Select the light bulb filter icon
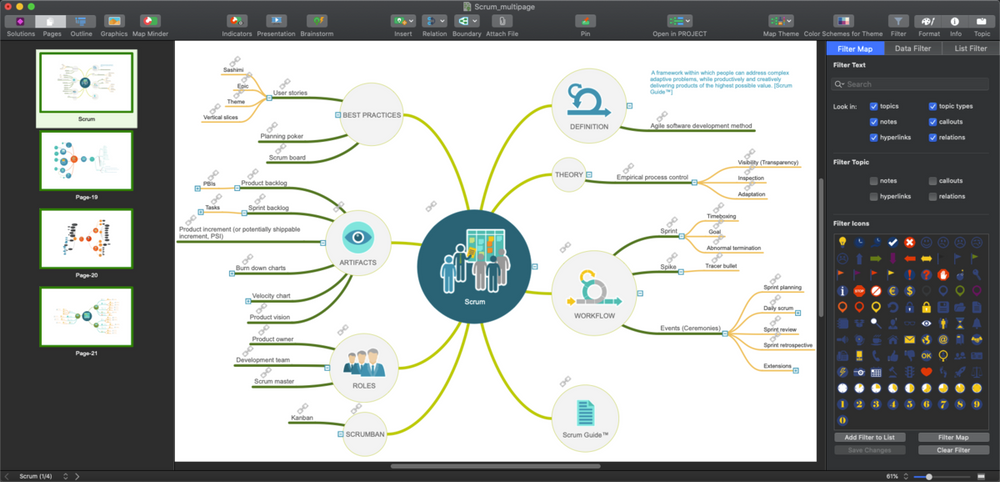Screen dimensions: 1000x482 tap(842, 242)
